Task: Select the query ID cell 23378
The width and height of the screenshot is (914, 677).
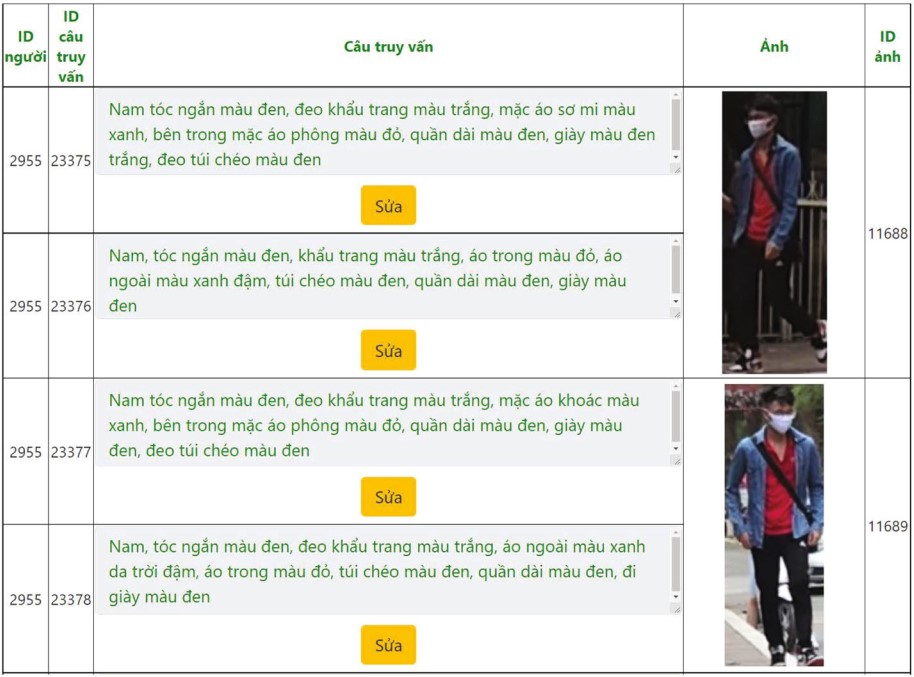Action: point(71,599)
